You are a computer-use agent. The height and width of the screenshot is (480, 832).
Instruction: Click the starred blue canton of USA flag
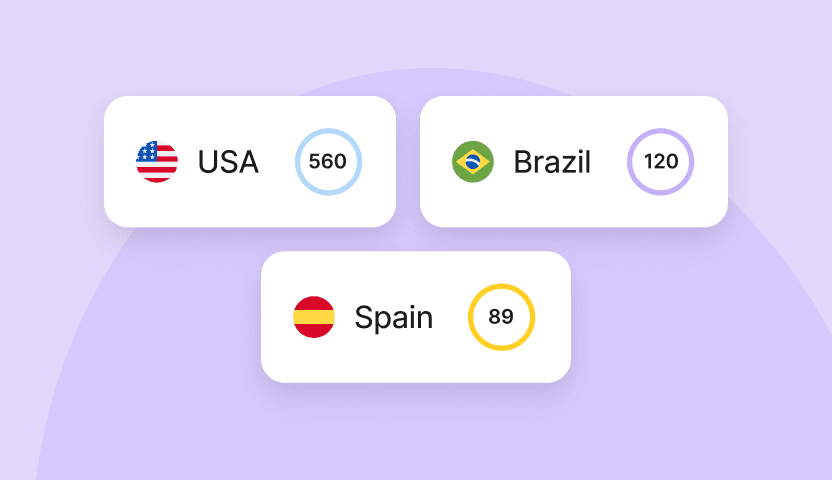coord(147,151)
